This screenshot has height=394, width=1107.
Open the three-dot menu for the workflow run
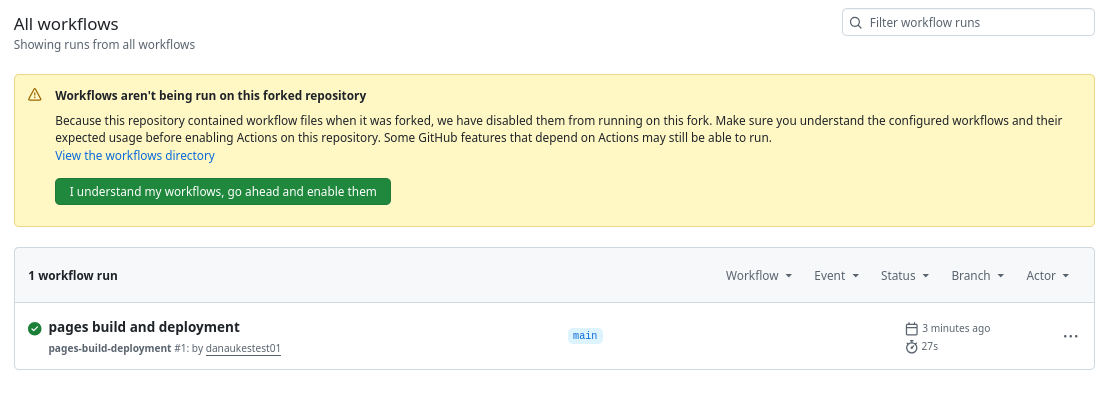[1070, 337]
